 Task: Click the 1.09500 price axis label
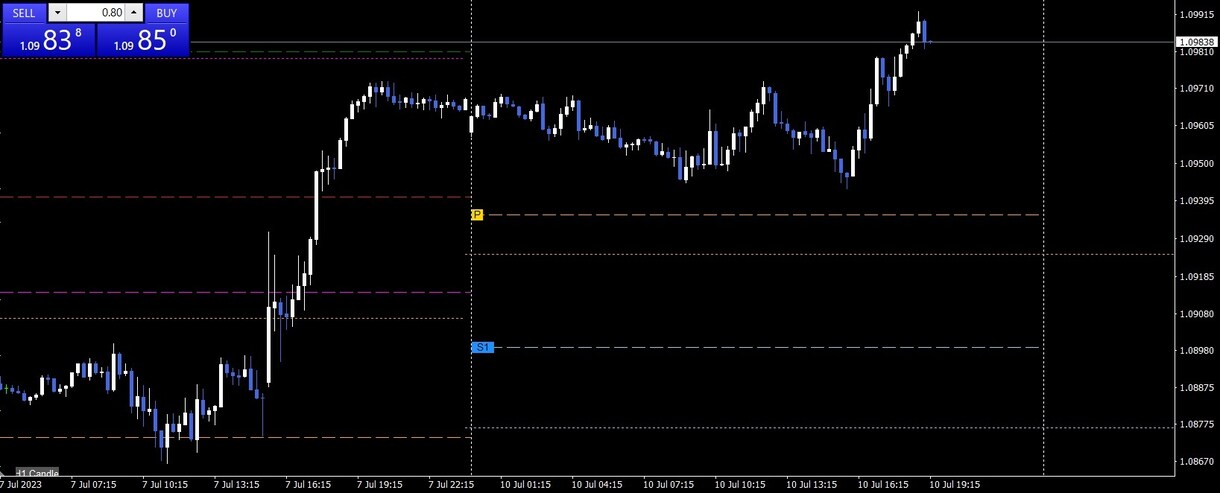click(x=1196, y=164)
